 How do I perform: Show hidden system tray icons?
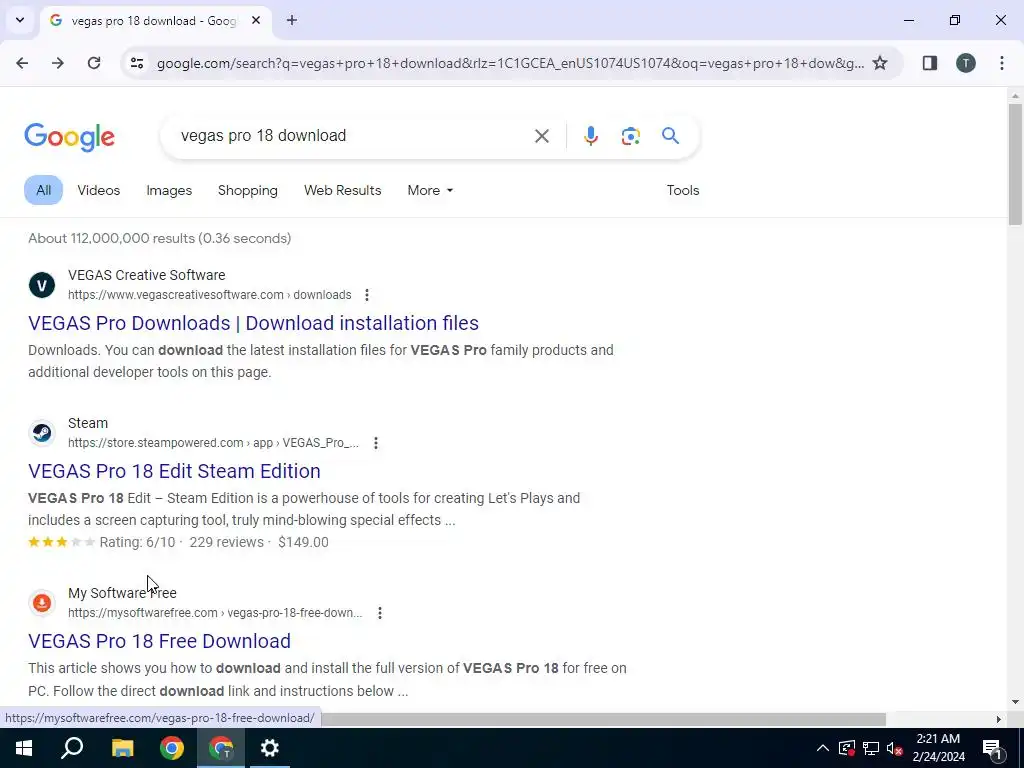(823, 748)
